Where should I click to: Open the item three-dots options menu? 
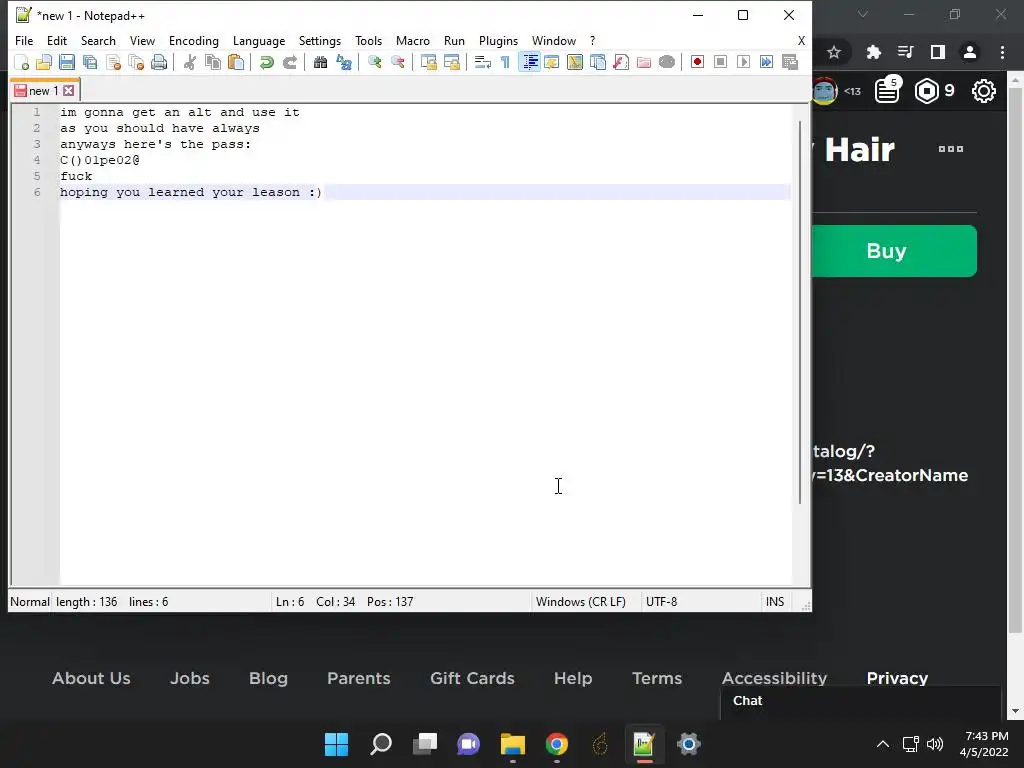point(950,149)
